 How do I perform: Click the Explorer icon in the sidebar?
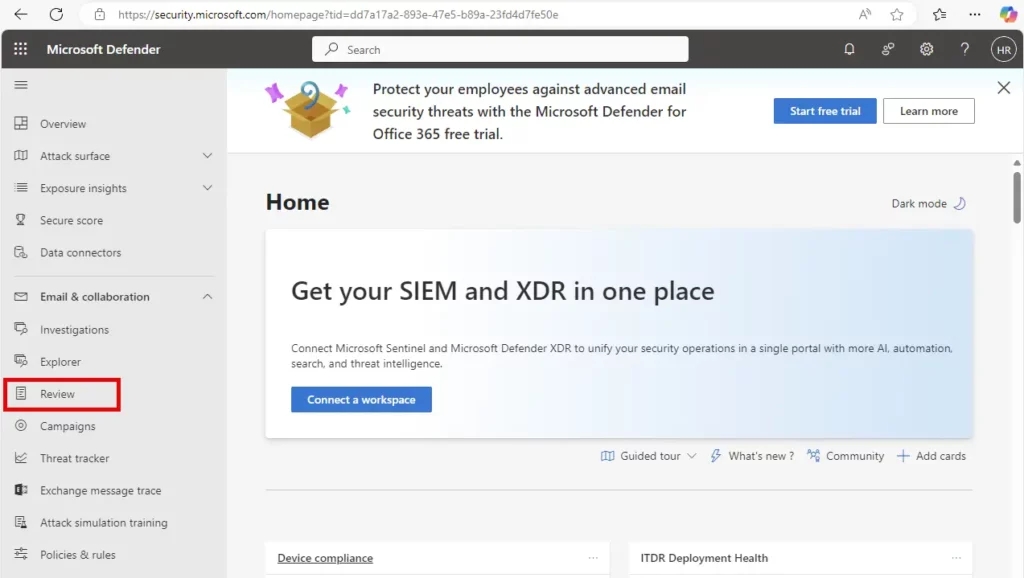click(21, 361)
